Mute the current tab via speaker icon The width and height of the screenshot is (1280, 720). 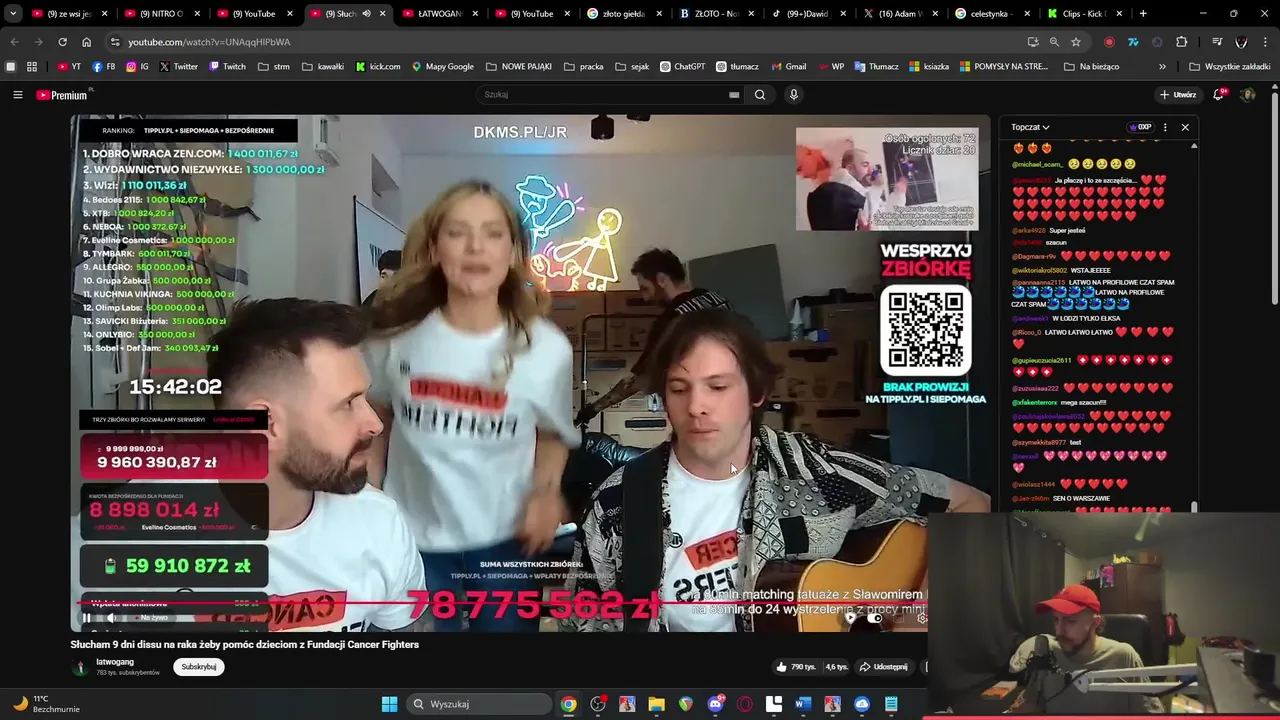(x=366, y=14)
